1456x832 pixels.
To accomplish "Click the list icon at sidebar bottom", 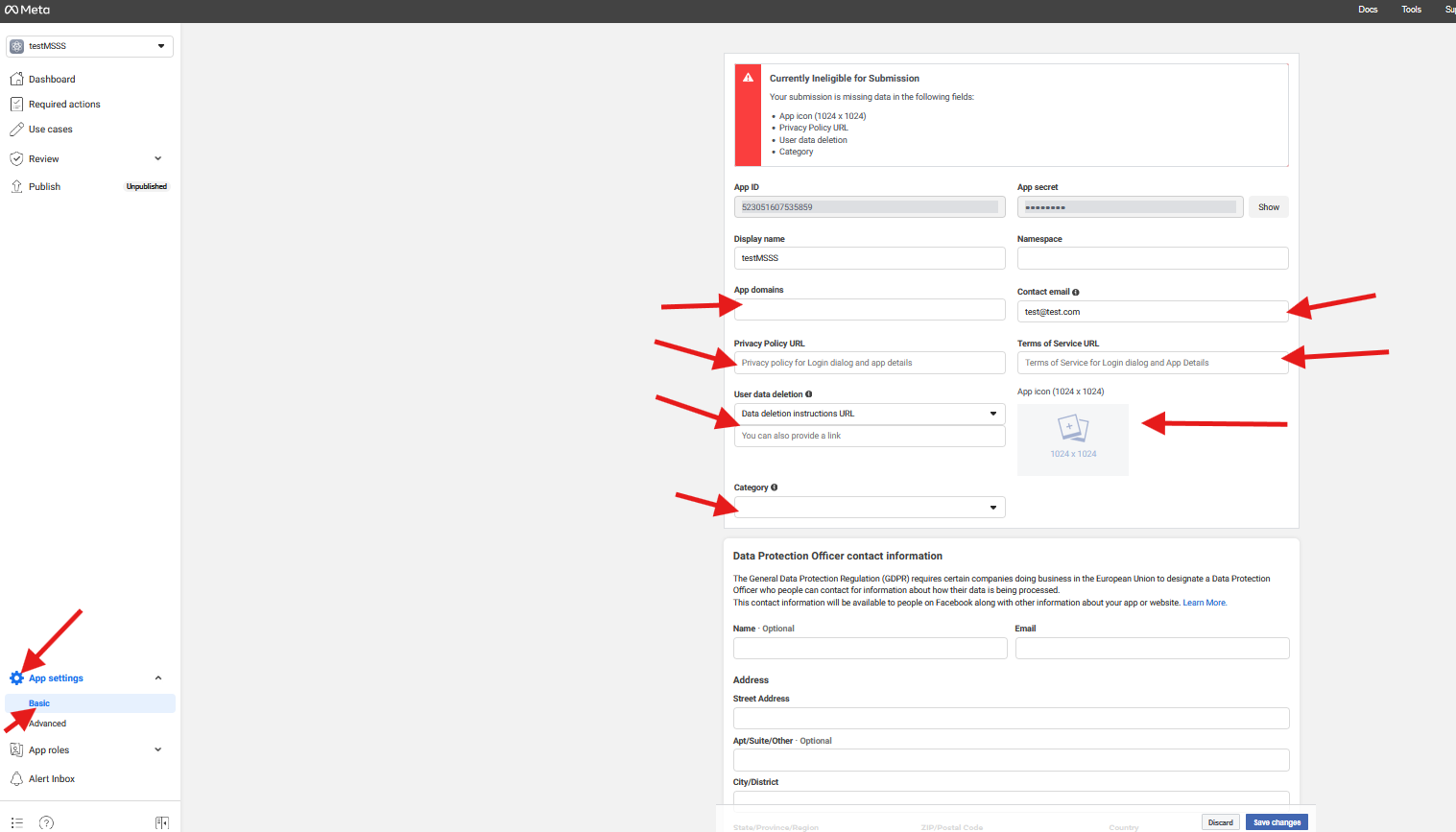I will coord(16,822).
